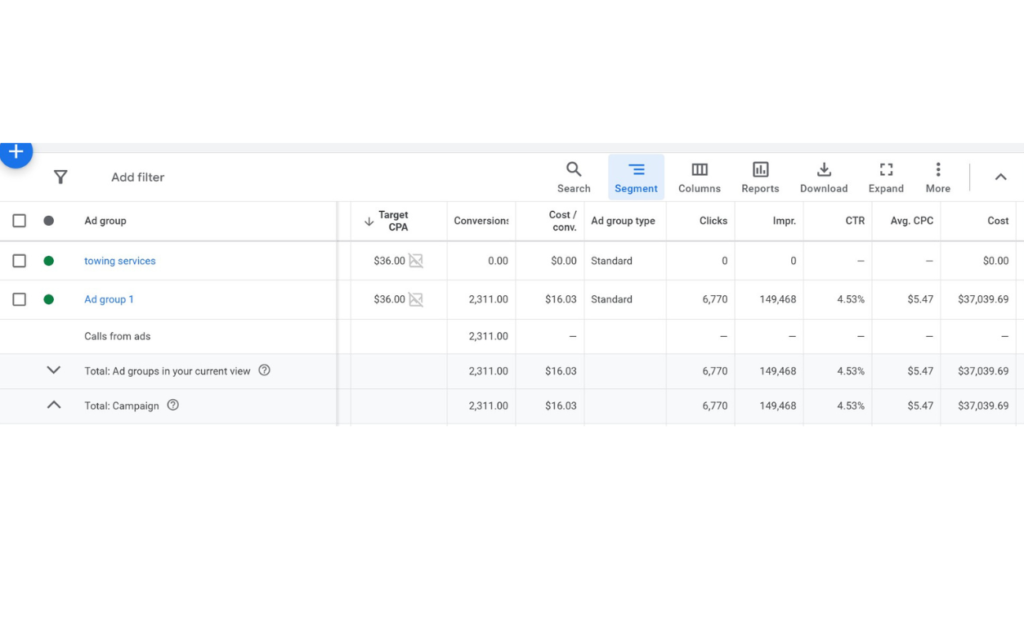Open the Reports option
Viewport: 1024px width, 637px height.
pos(760,177)
